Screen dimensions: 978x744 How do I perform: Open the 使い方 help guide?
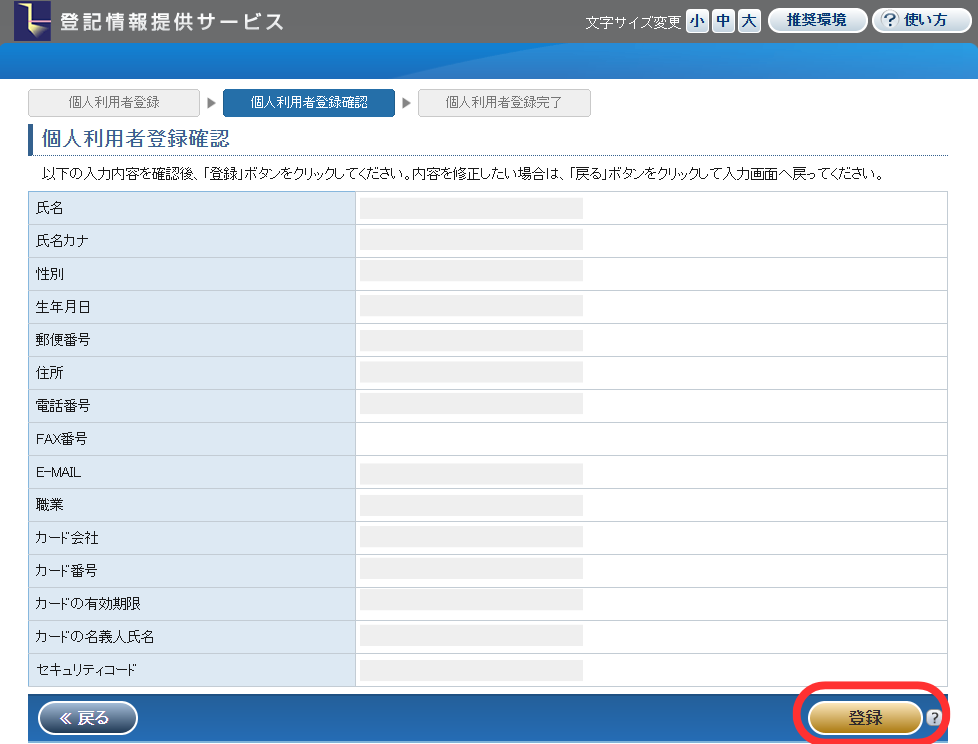tap(914, 21)
